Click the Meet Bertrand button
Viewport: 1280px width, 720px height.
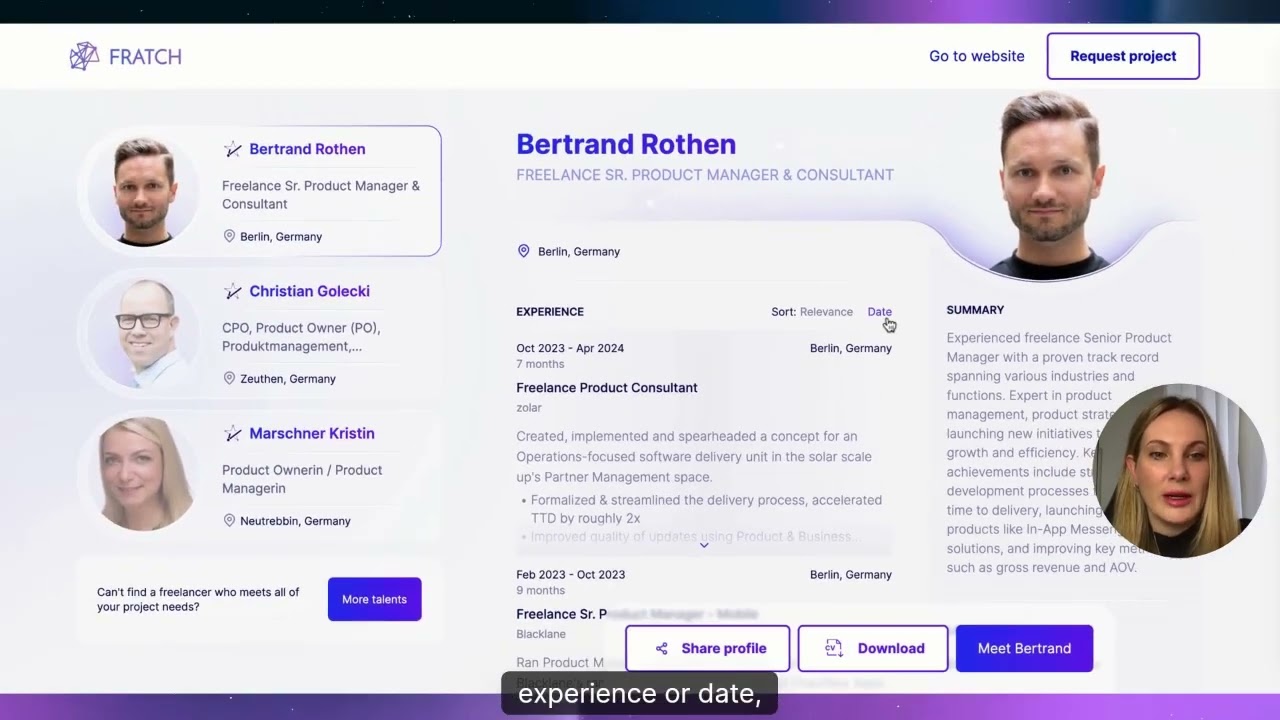(x=1024, y=648)
